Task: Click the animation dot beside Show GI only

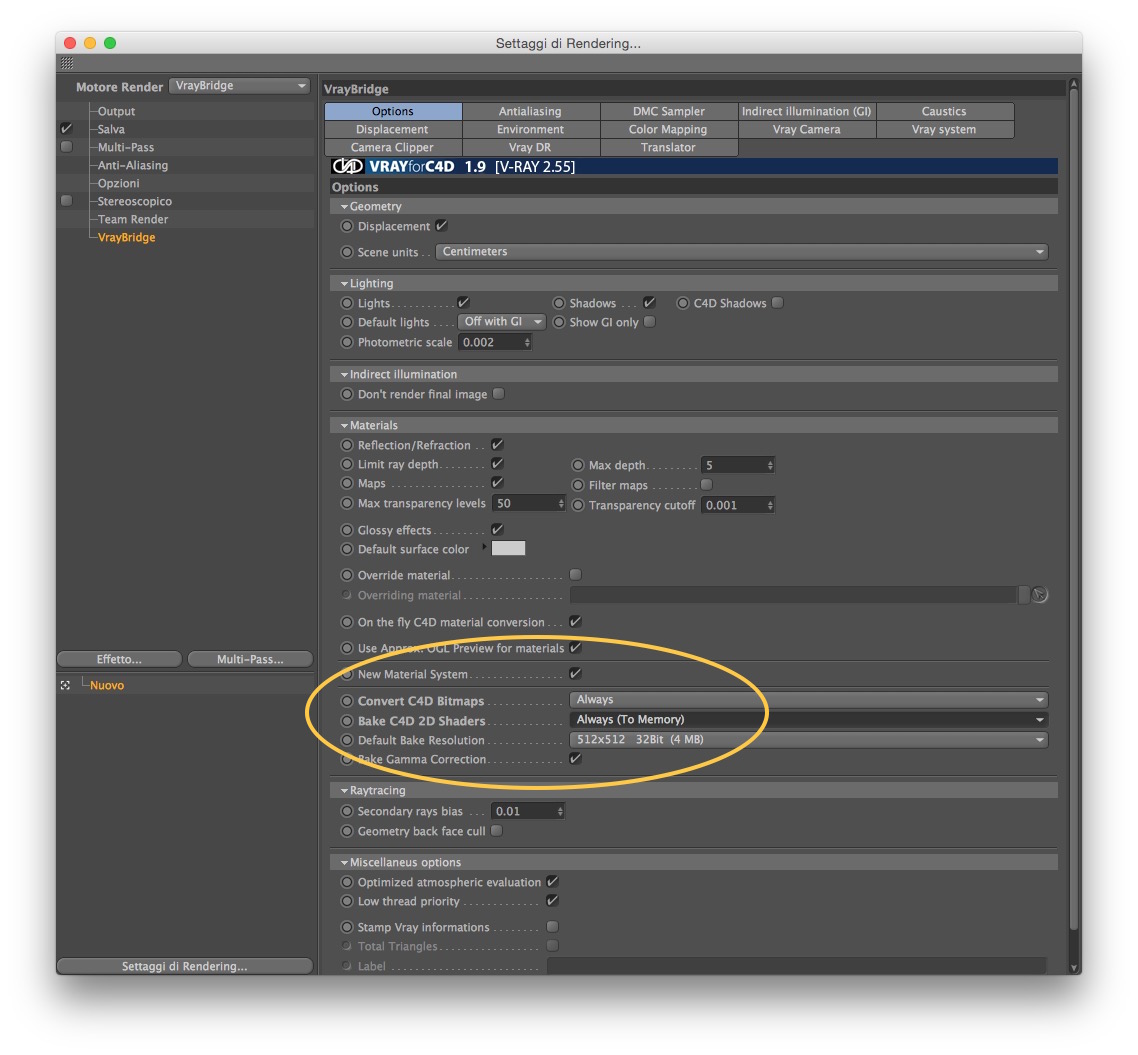Action: pyautogui.click(x=559, y=322)
